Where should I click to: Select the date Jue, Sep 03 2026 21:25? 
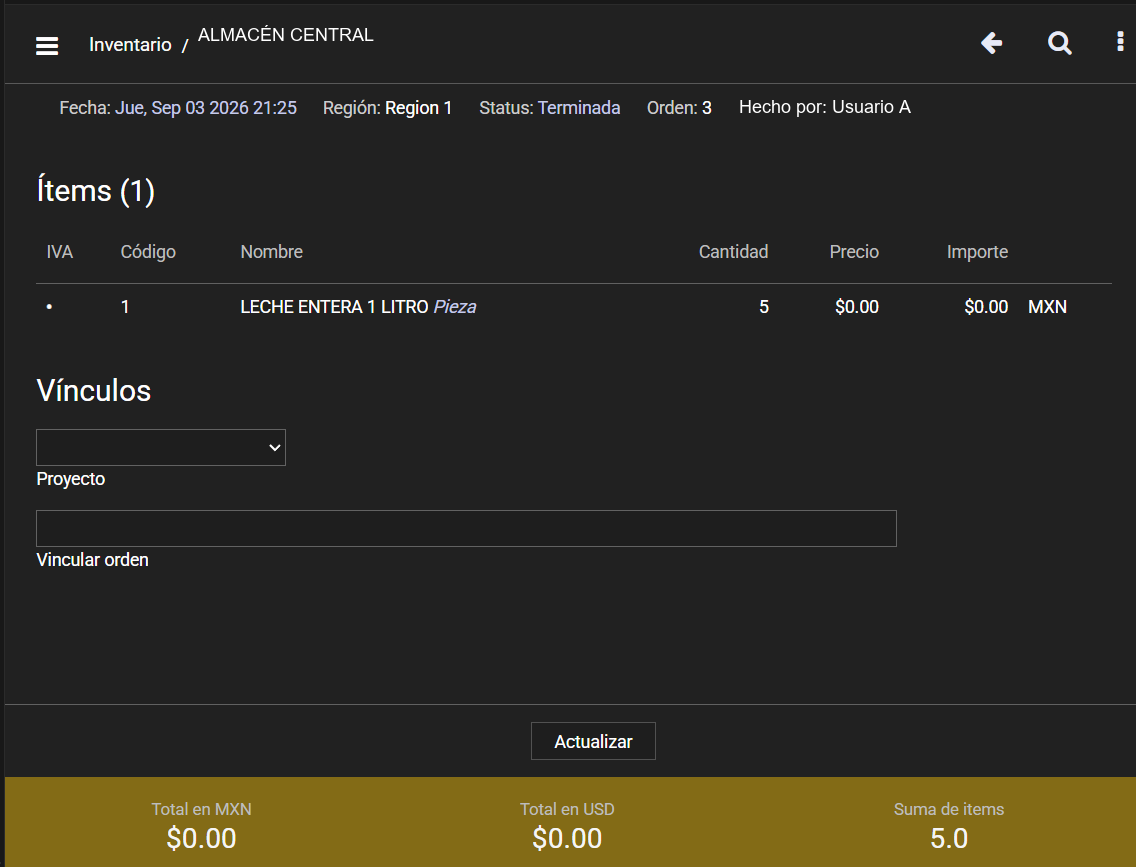[x=206, y=108]
